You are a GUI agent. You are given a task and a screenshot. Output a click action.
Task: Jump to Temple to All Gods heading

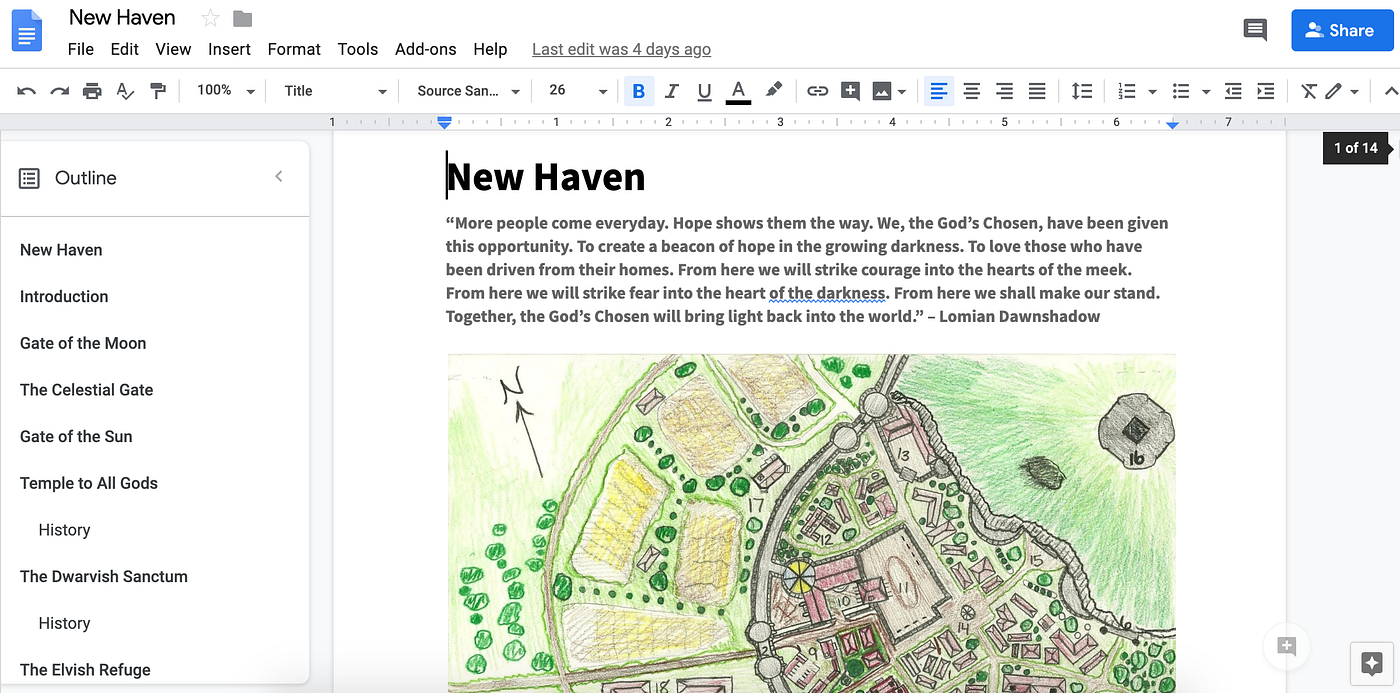coord(89,483)
